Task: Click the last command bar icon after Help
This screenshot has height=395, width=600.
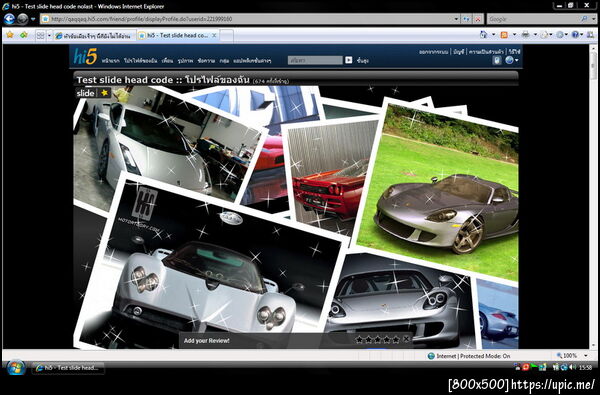Action: (590, 35)
